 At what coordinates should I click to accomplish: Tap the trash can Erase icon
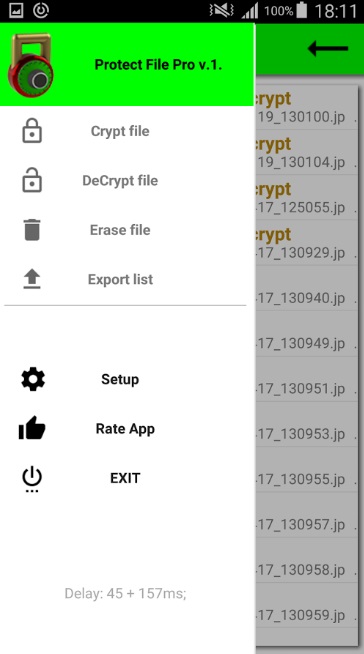(x=32, y=230)
